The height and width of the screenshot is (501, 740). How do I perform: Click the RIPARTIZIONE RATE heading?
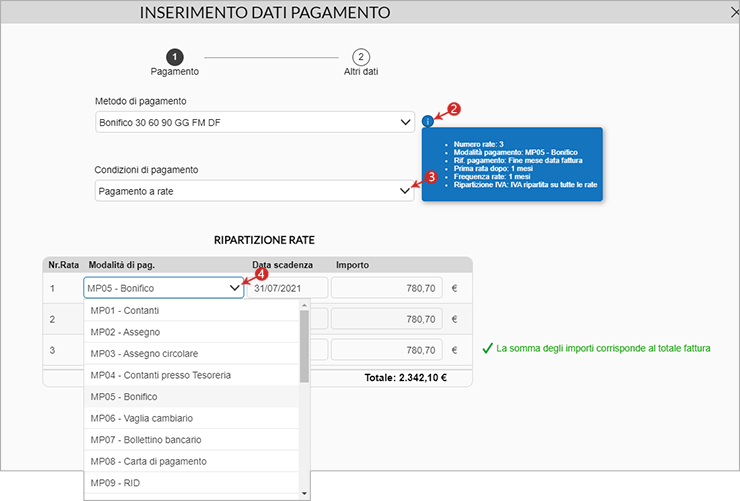264,240
